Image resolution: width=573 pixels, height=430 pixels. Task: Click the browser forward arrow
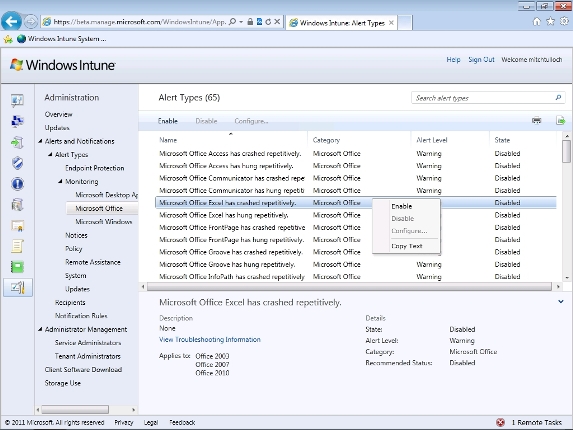[x=31, y=22]
